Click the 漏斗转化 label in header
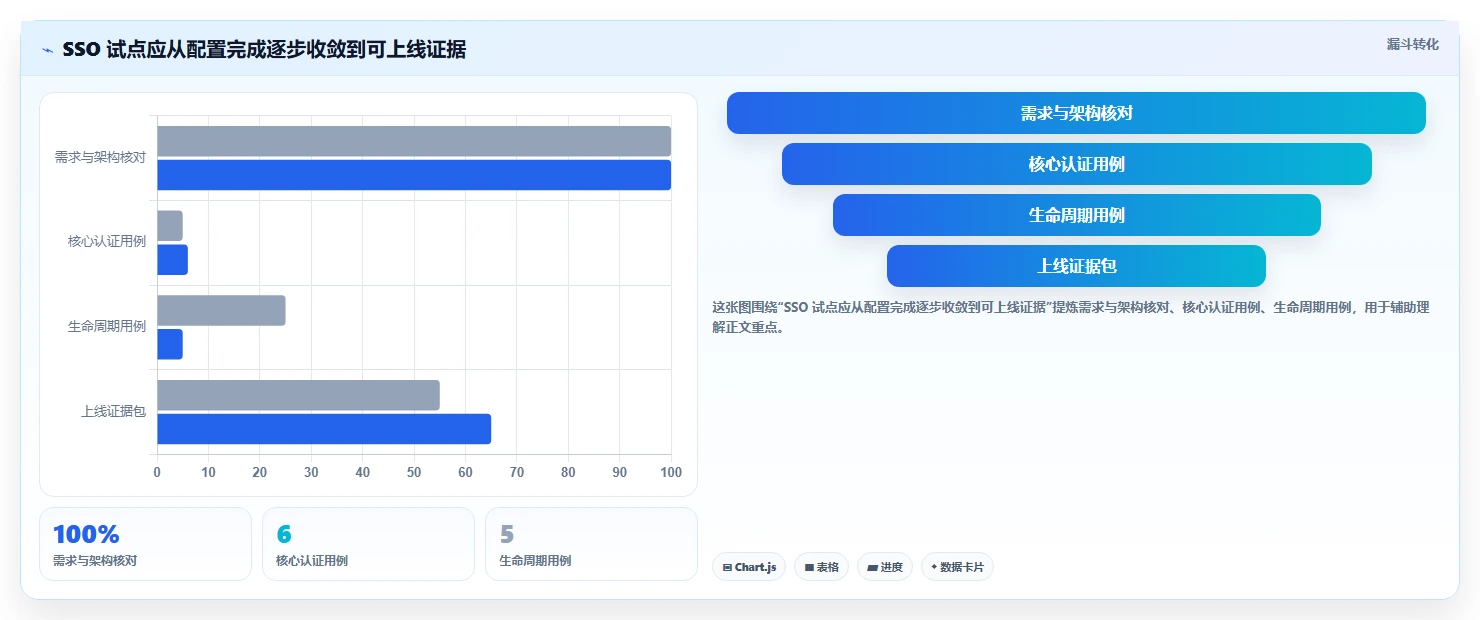This screenshot has width=1480, height=620. pos(1412,44)
